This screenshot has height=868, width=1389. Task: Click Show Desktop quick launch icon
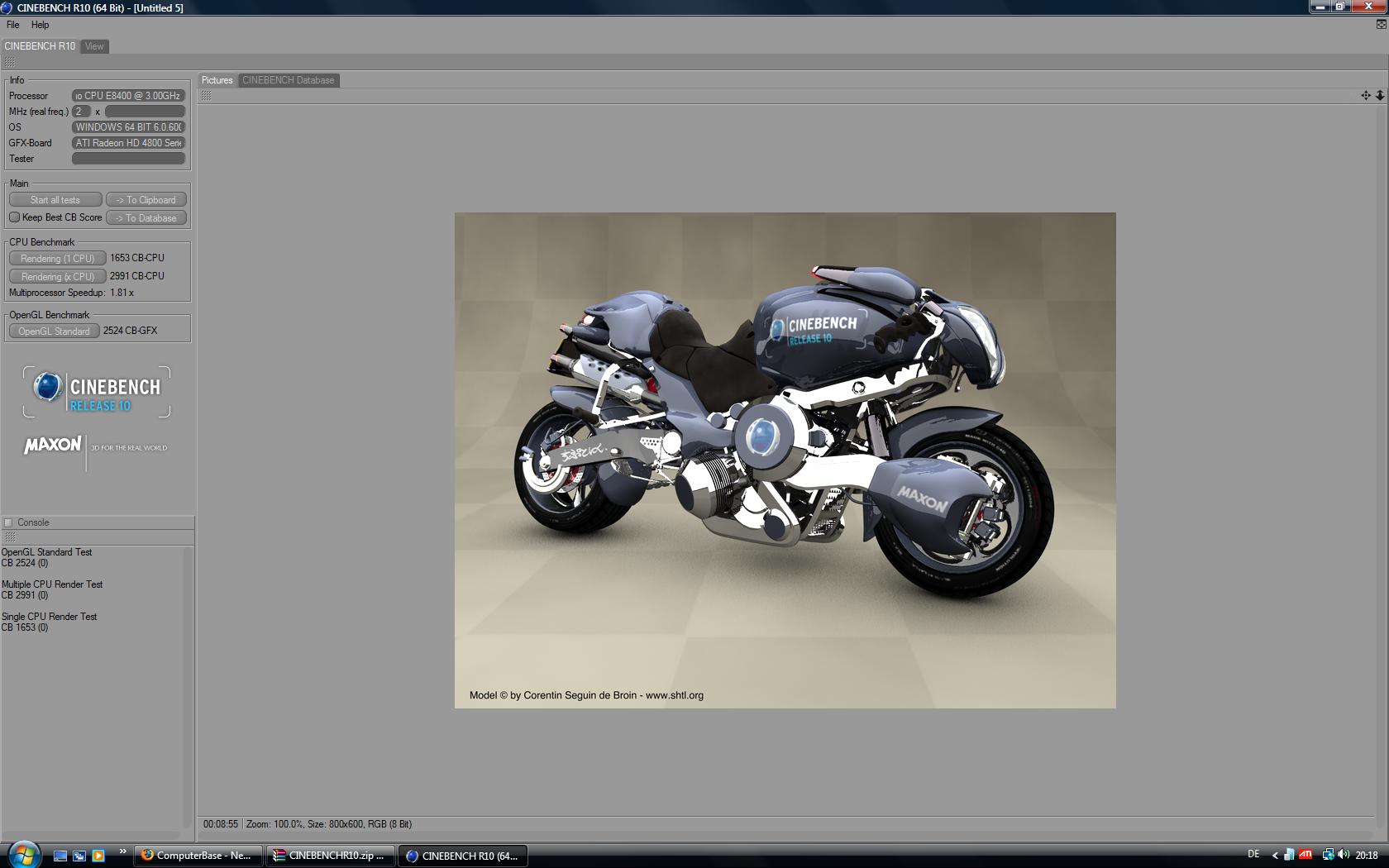[x=60, y=856]
